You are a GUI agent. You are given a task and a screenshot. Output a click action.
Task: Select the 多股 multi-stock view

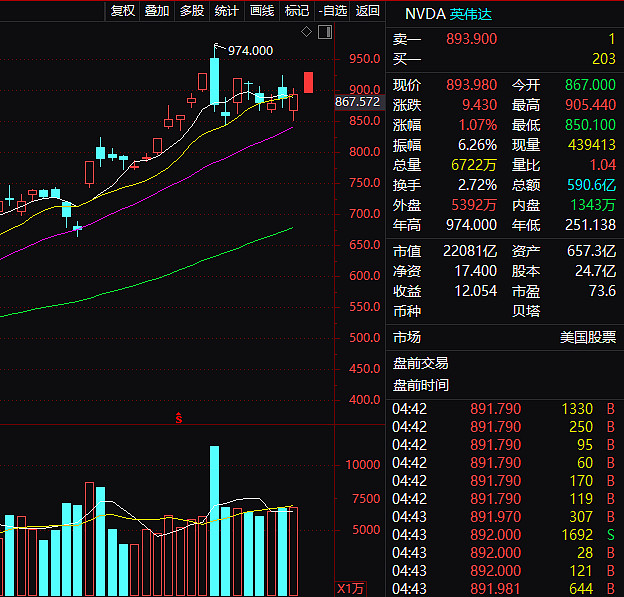192,11
